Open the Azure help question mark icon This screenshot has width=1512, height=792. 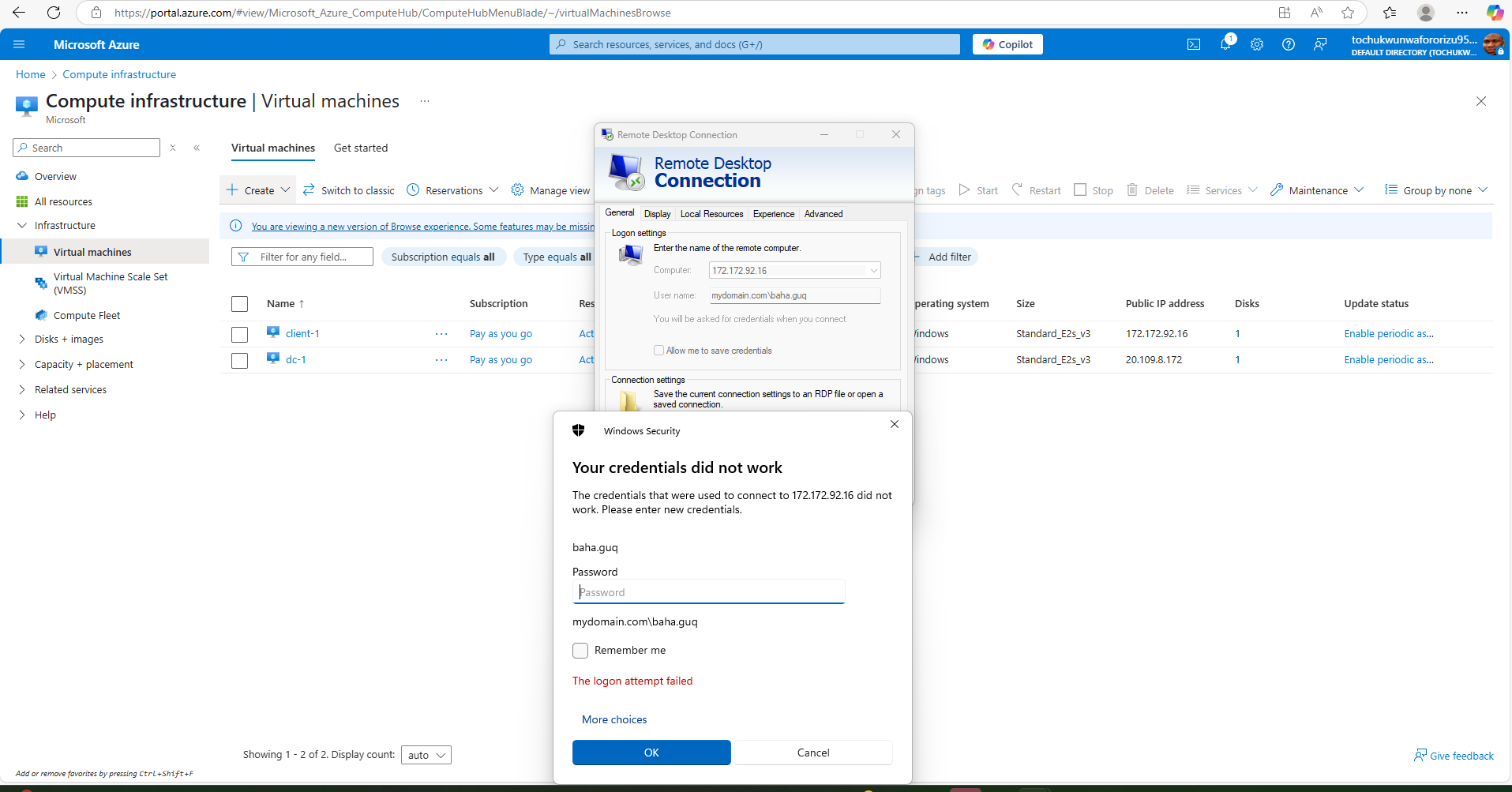tap(1289, 44)
